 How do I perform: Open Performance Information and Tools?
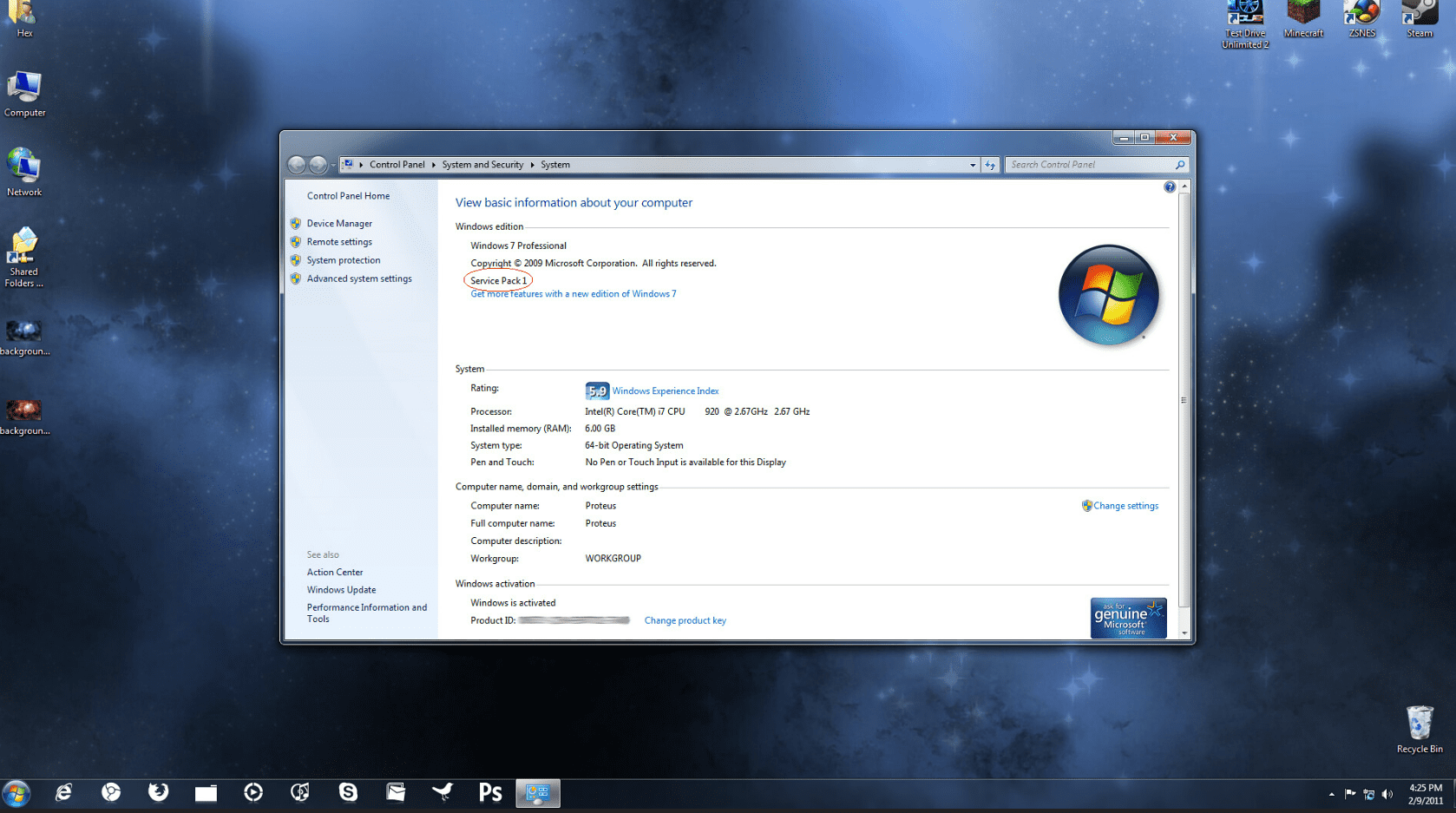click(x=367, y=613)
